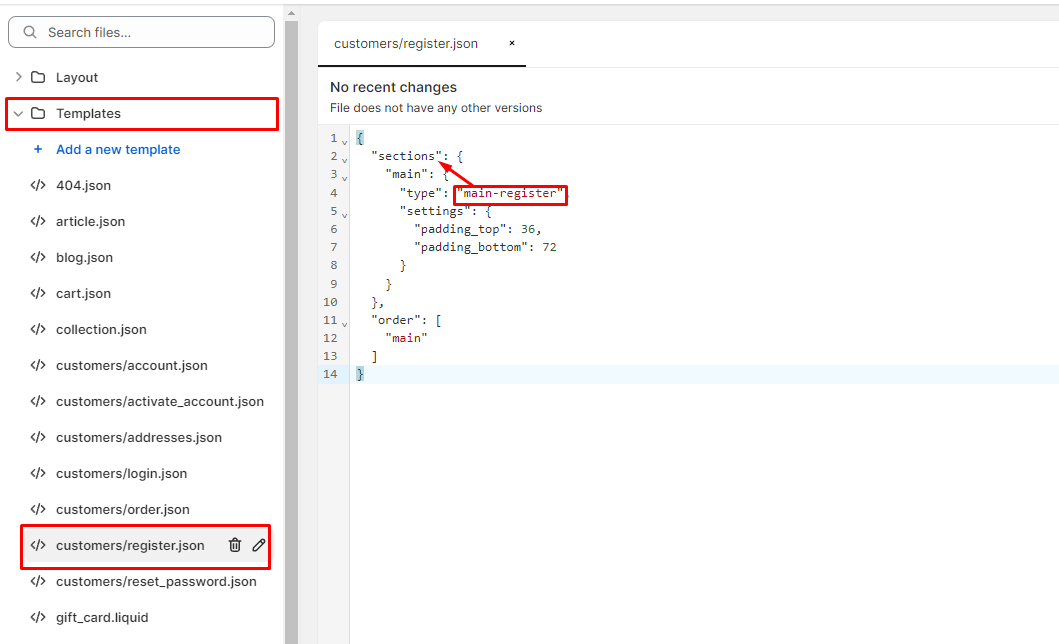The width and height of the screenshot is (1059, 644).
Task: Click the scrollbar up arrow in sidebar
Action: [291, 13]
